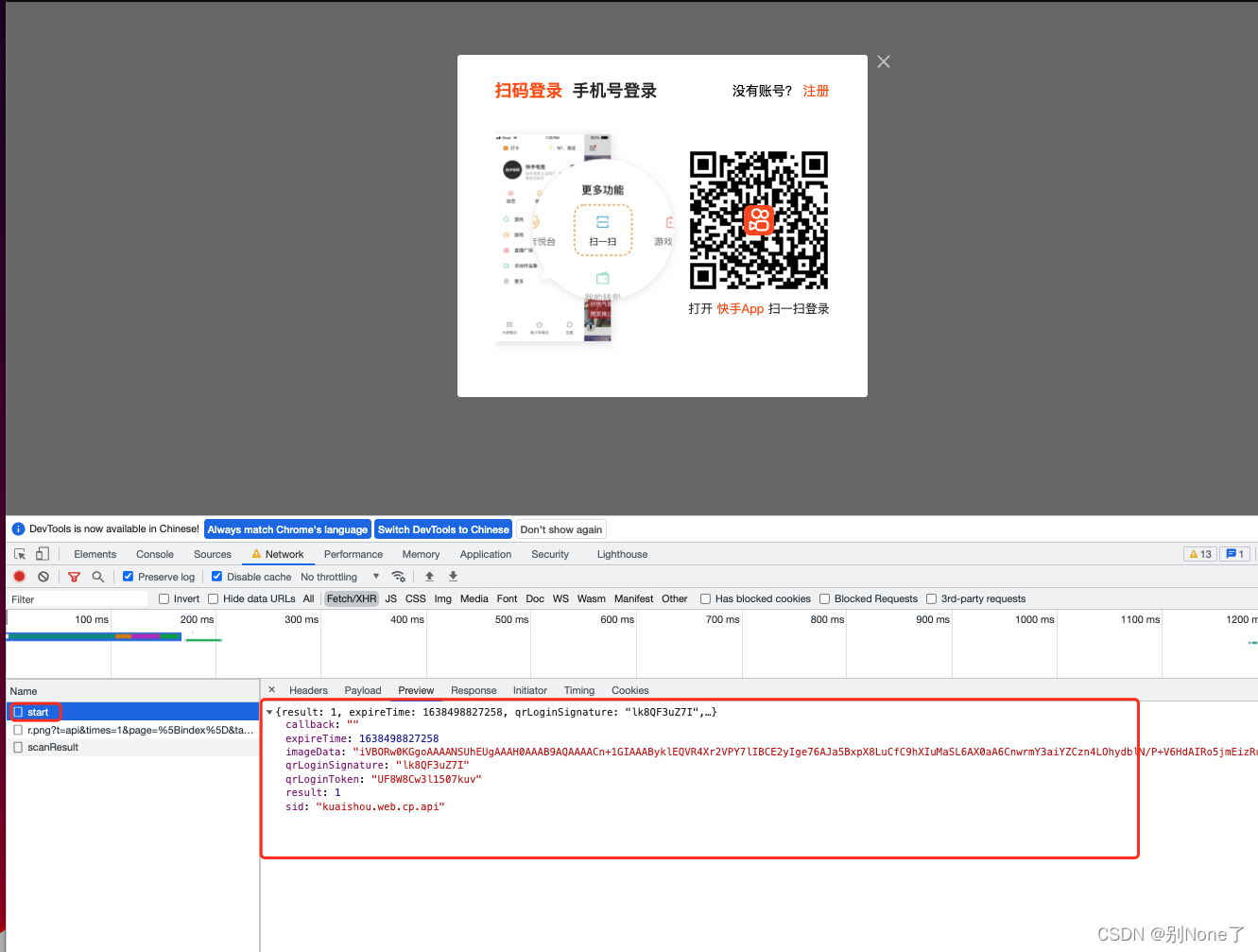Toggle the device toolbar icon
1258x952 pixels.
[43, 554]
